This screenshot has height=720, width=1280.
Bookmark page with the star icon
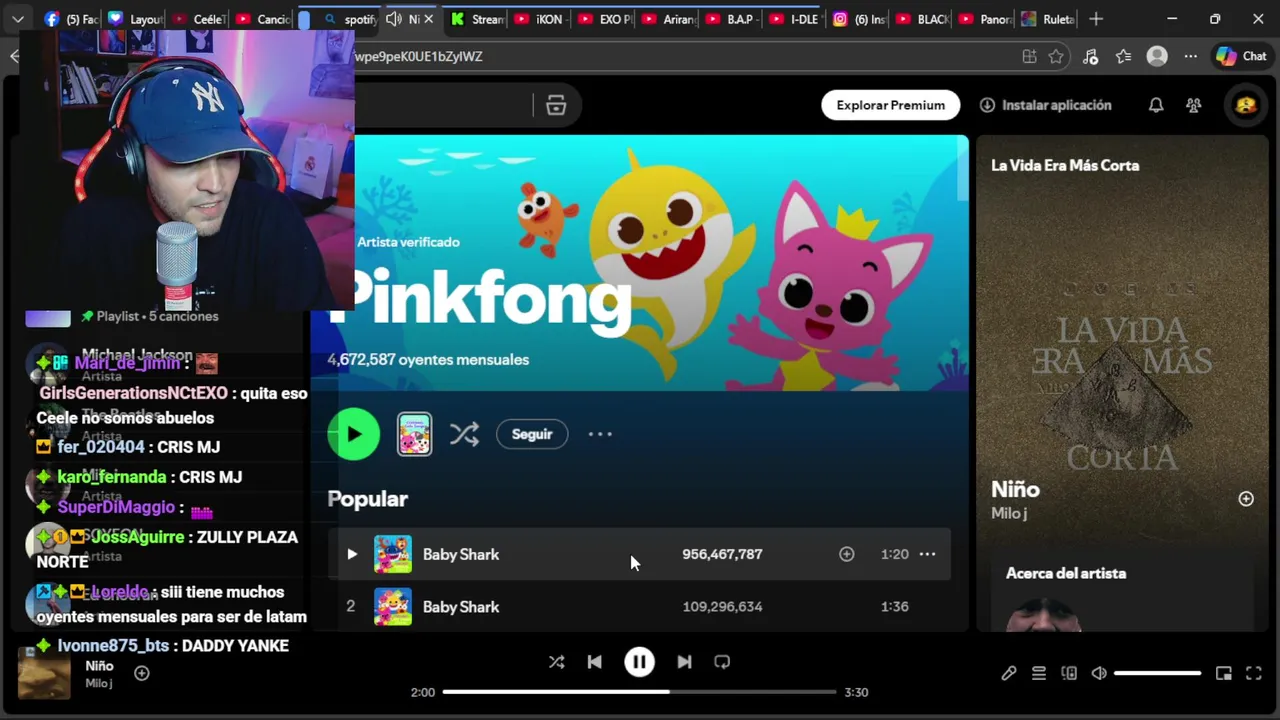pyautogui.click(x=1056, y=56)
